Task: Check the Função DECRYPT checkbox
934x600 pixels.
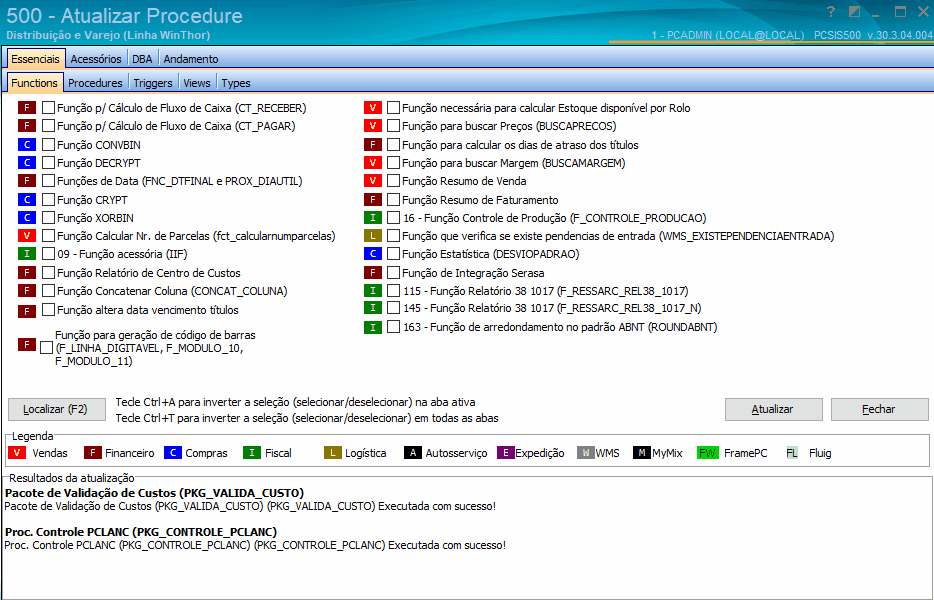Action: coord(48,163)
